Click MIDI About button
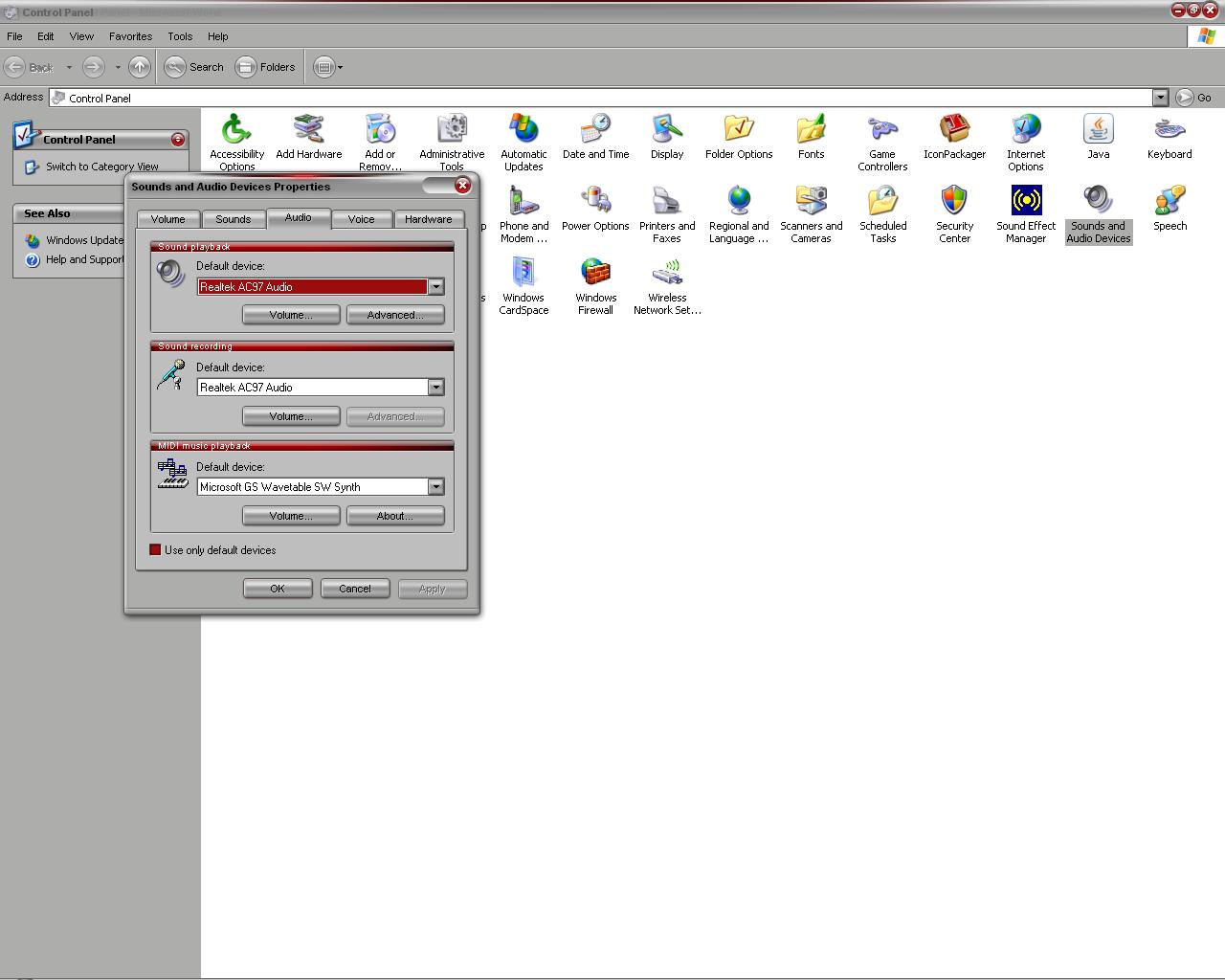The image size is (1225, 980). 395,516
